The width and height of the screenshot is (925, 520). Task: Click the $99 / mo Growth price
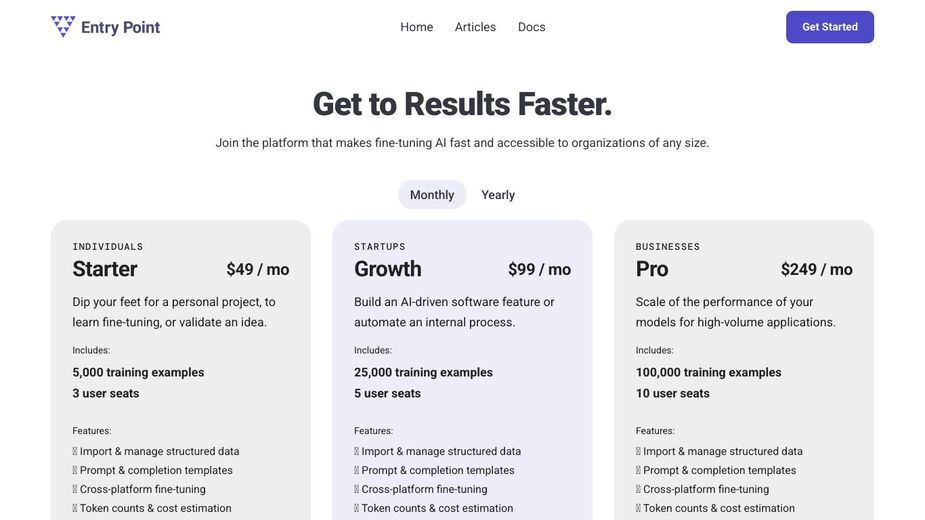point(539,270)
